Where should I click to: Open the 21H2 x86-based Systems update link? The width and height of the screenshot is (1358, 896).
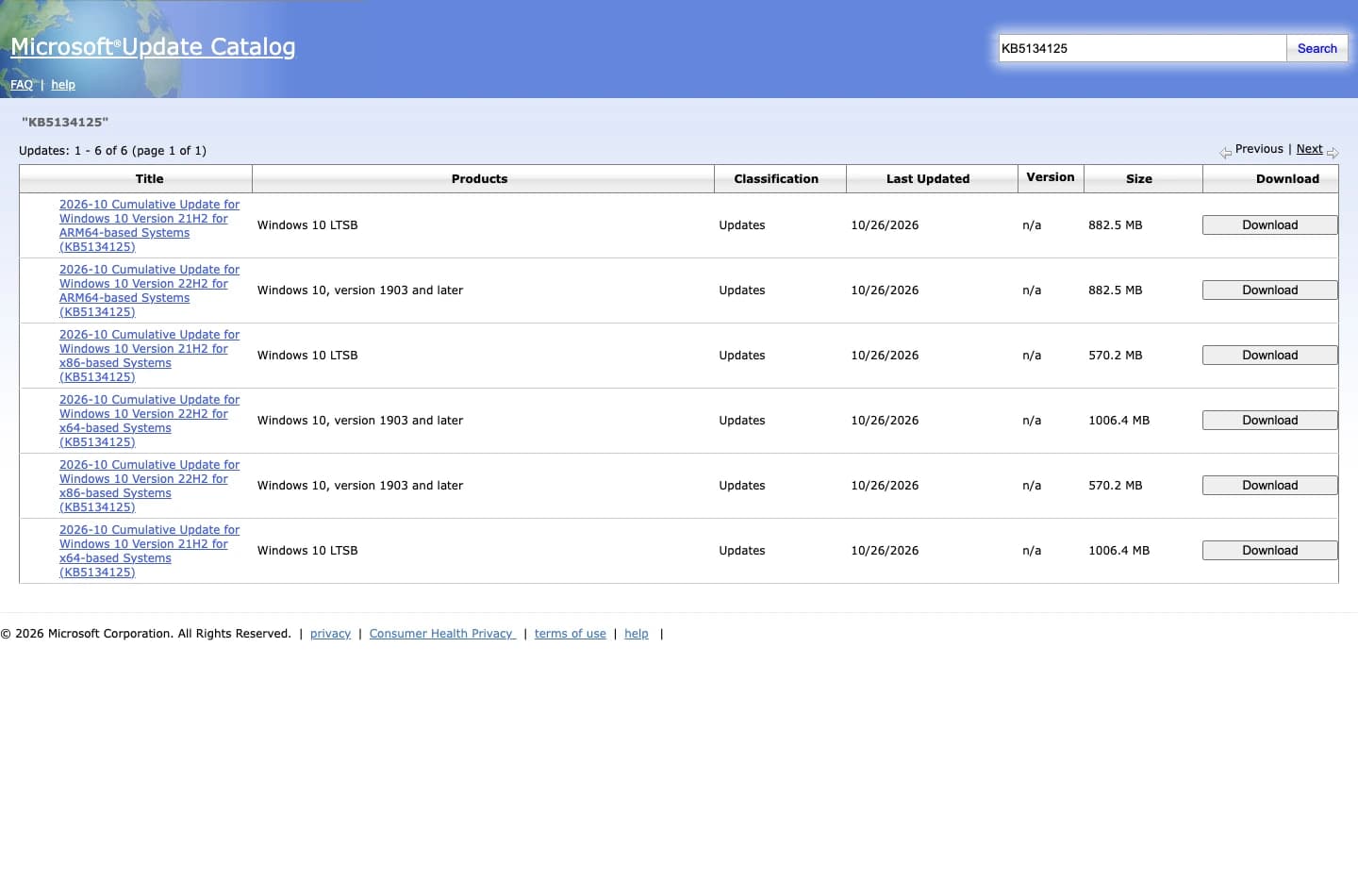[149, 356]
